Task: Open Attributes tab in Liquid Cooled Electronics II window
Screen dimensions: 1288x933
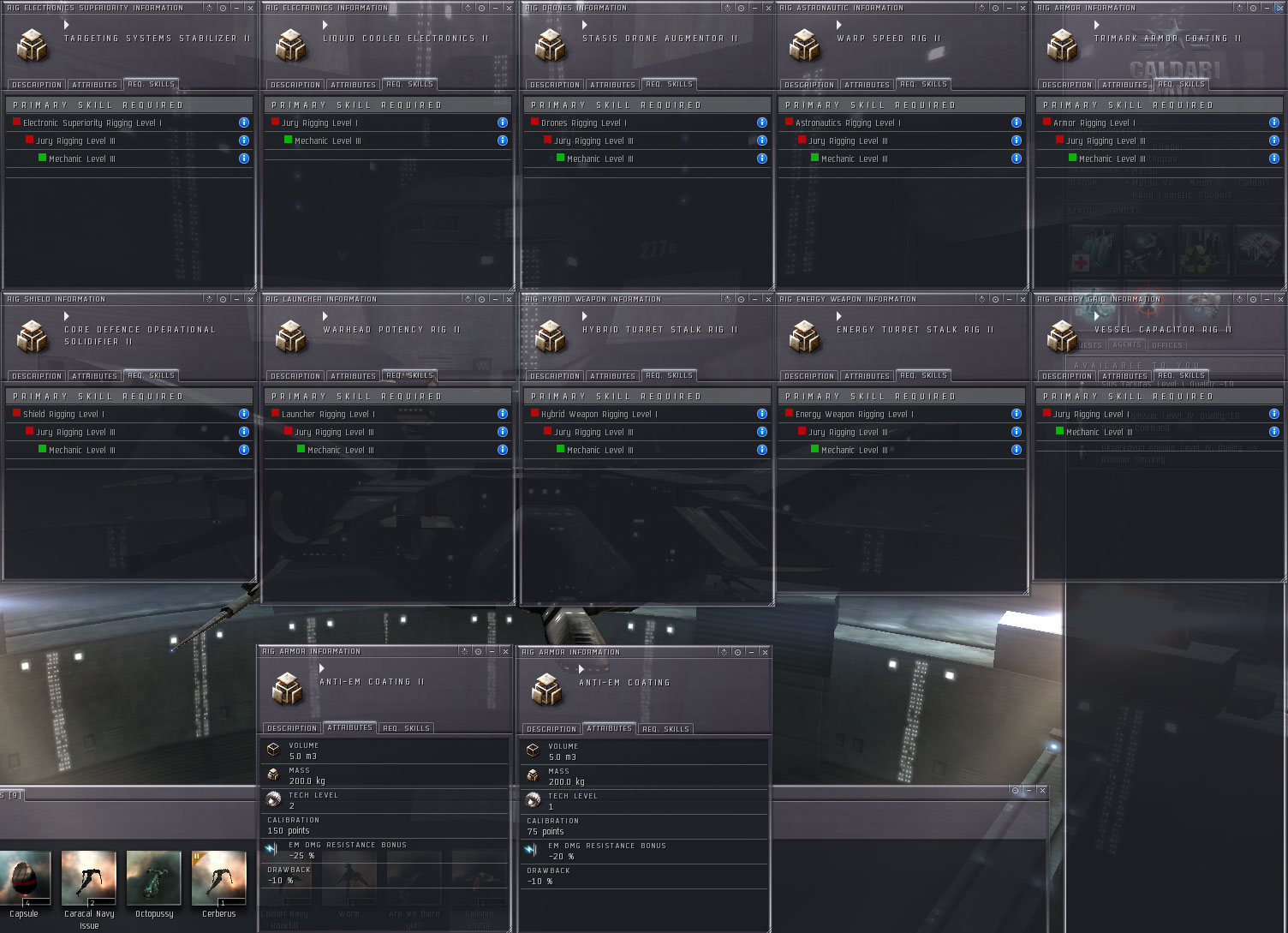Action: pyautogui.click(x=353, y=85)
